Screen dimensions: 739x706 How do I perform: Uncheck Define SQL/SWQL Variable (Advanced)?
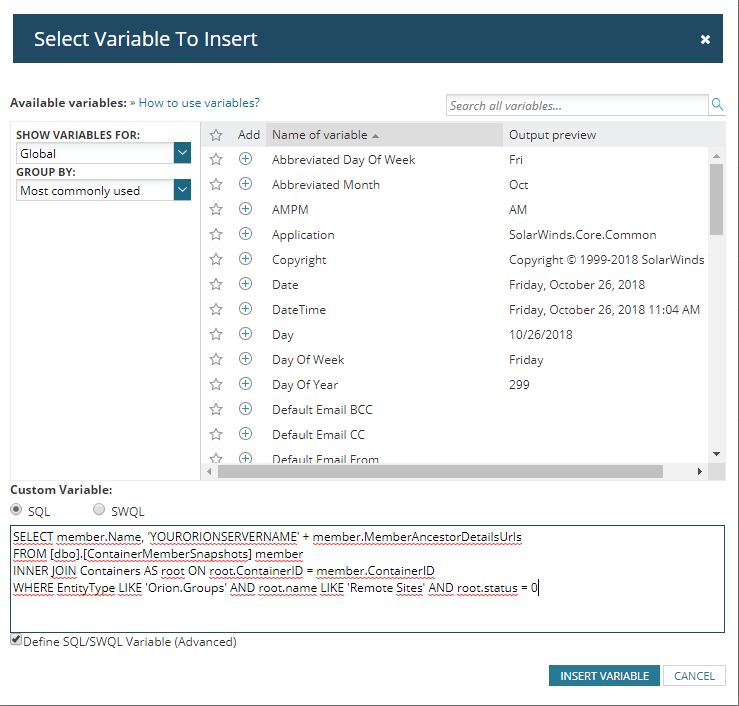click(16, 640)
